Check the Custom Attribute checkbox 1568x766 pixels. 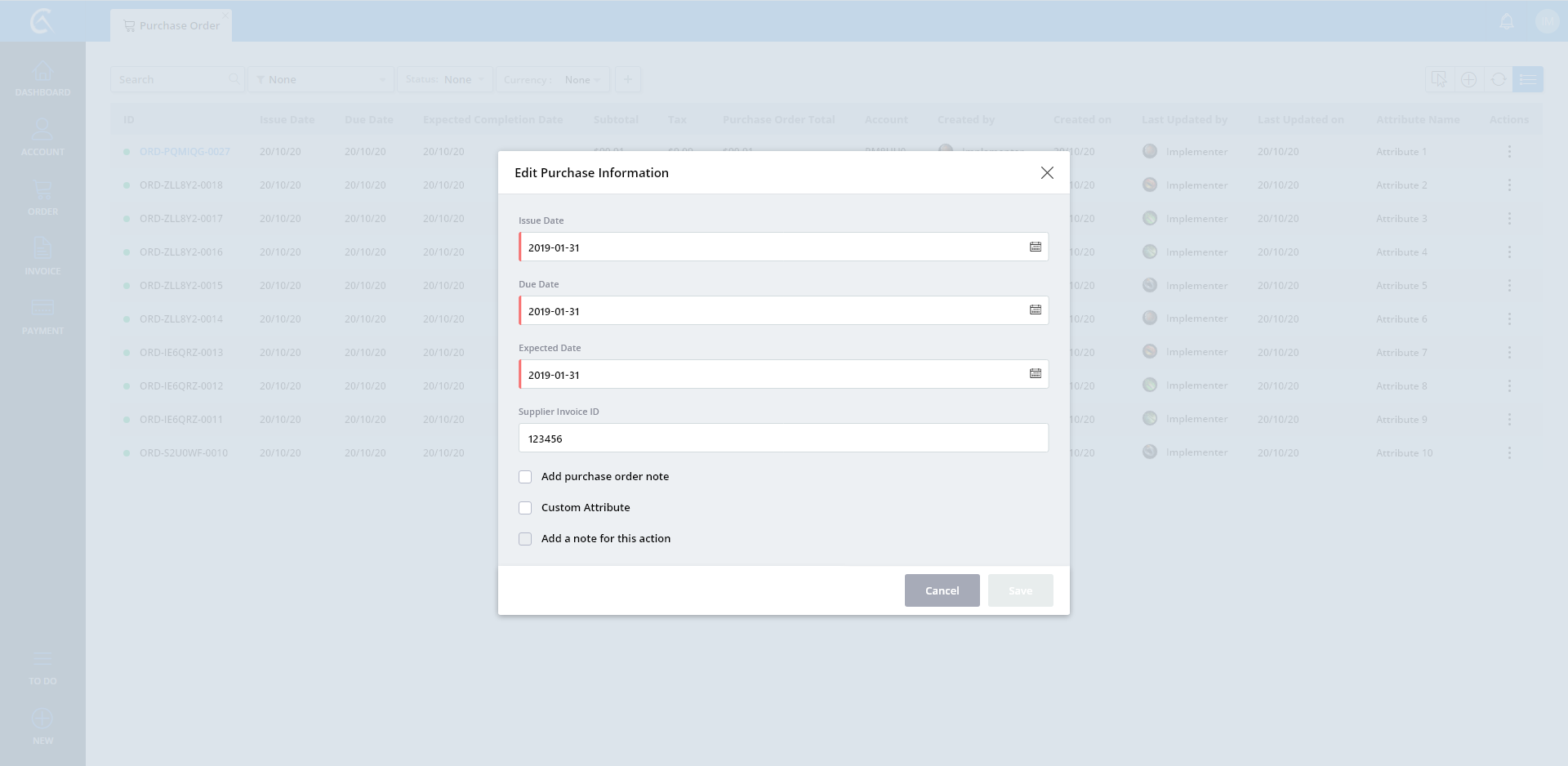pyautogui.click(x=525, y=508)
